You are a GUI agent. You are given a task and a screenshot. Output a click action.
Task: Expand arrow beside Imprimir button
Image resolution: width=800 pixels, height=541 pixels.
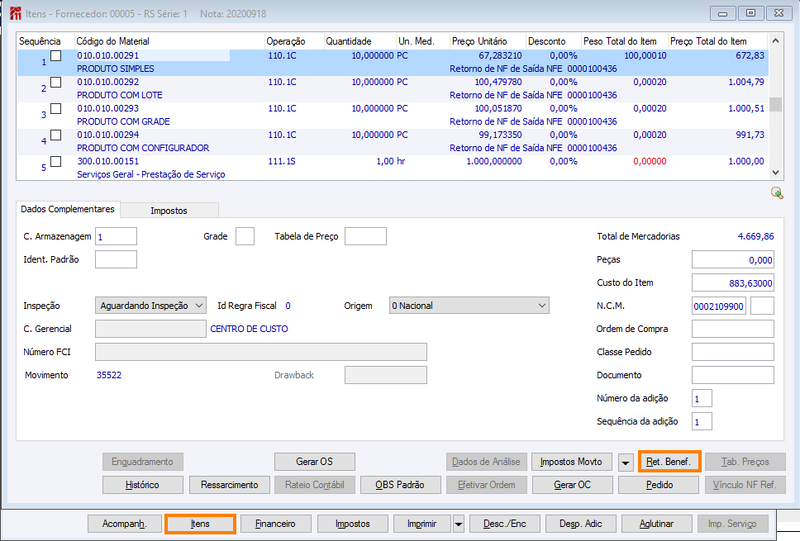pyautogui.click(x=458, y=524)
